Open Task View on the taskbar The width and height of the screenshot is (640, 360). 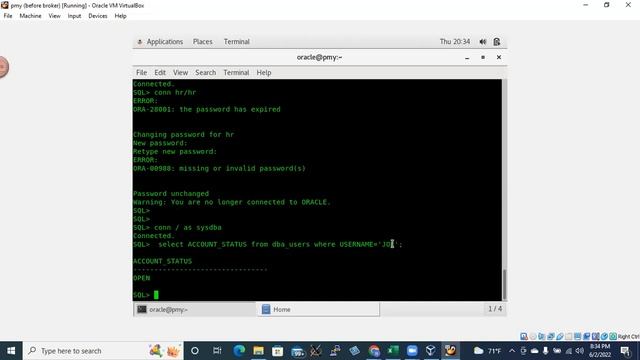click(x=217, y=351)
